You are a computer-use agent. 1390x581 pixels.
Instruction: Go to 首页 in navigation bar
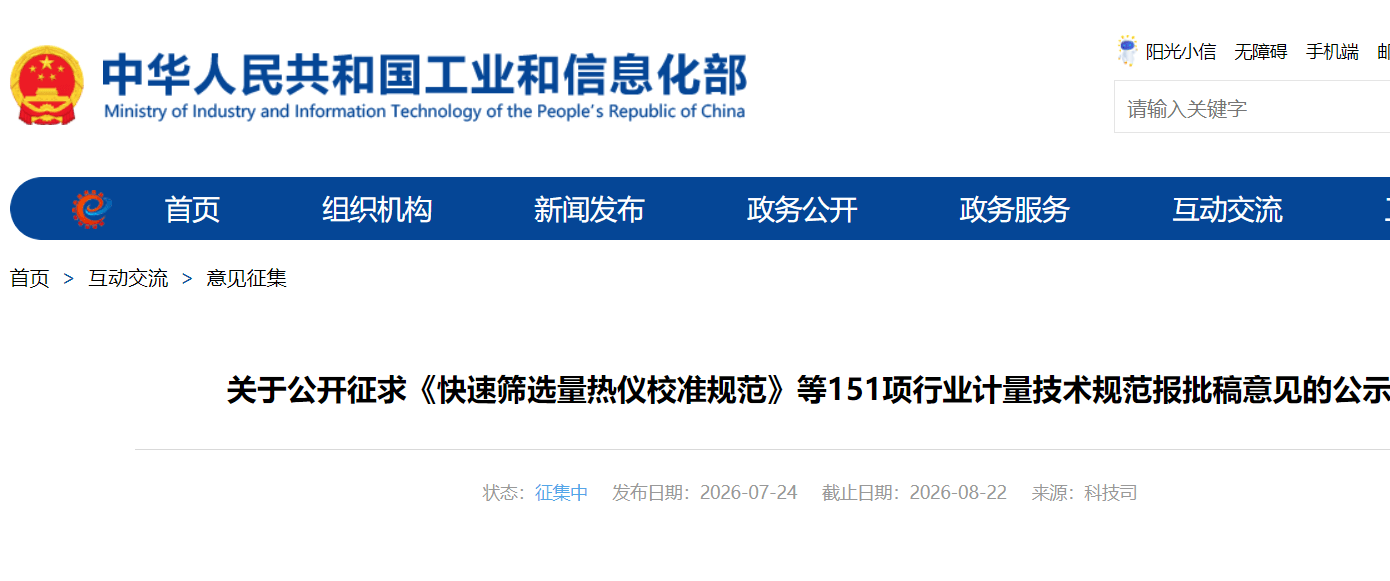(x=192, y=209)
